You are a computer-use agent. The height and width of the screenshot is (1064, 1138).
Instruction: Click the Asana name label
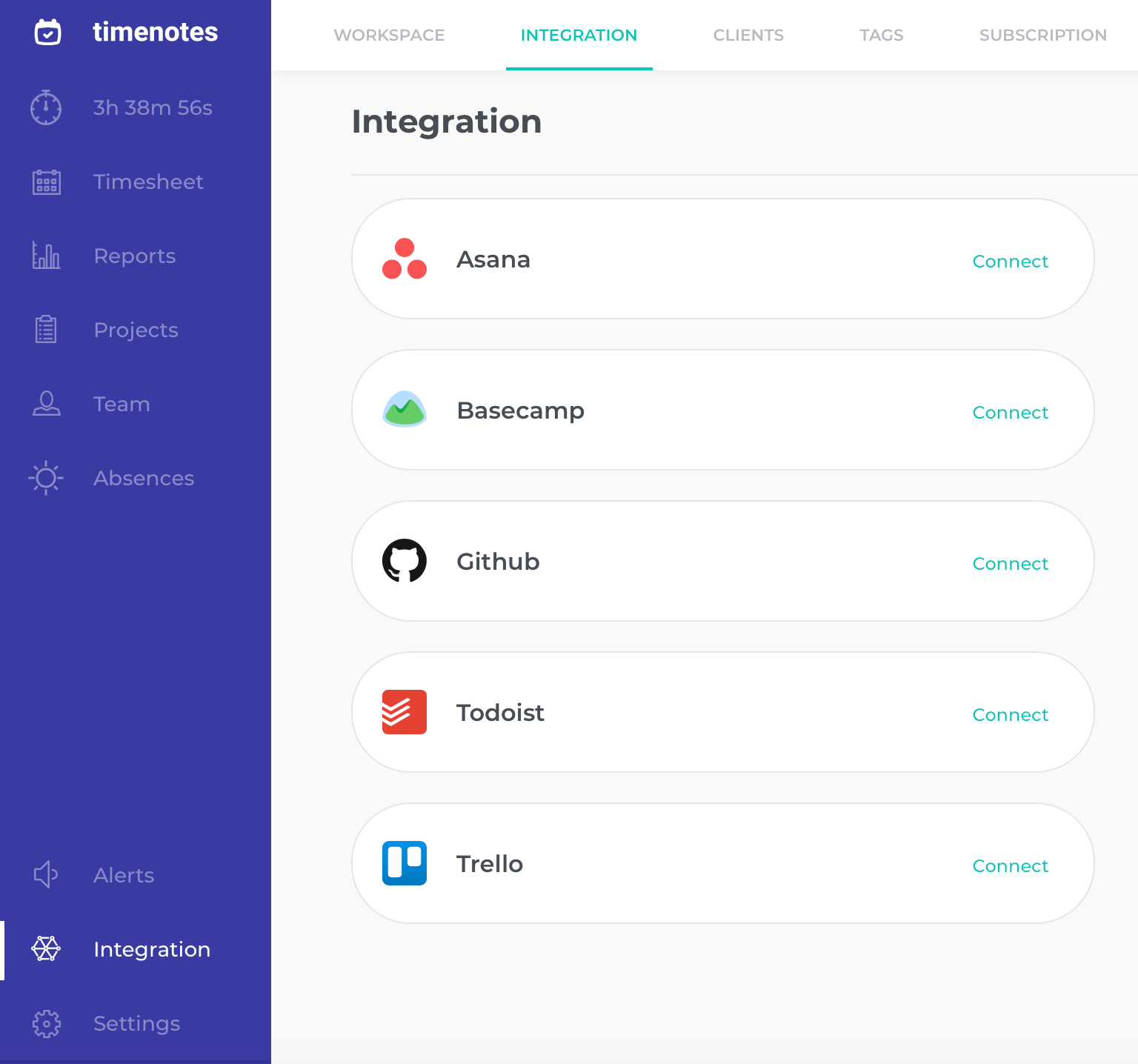(493, 259)
